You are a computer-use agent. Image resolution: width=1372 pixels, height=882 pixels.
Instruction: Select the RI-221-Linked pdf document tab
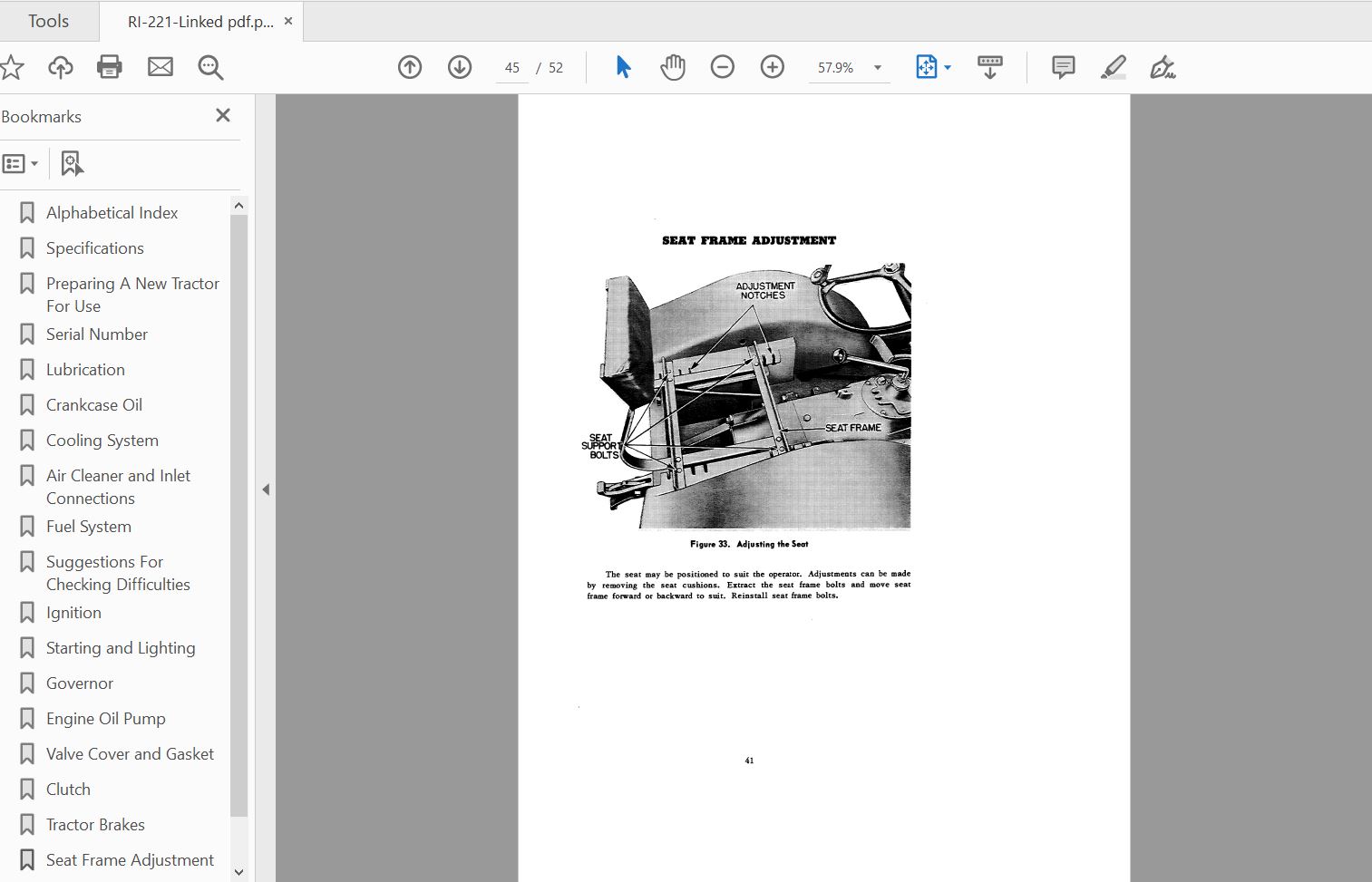pos(200,22)
